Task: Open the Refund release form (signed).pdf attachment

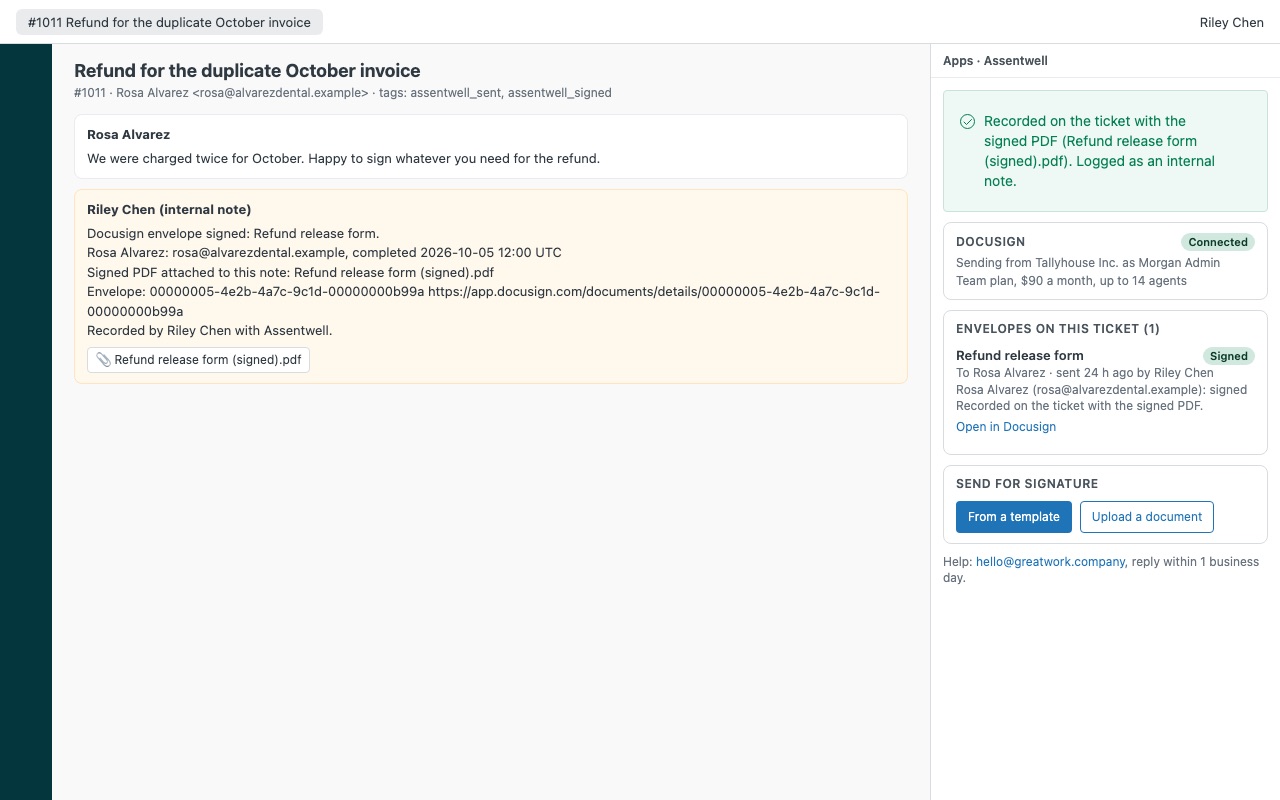Action: 198,360
